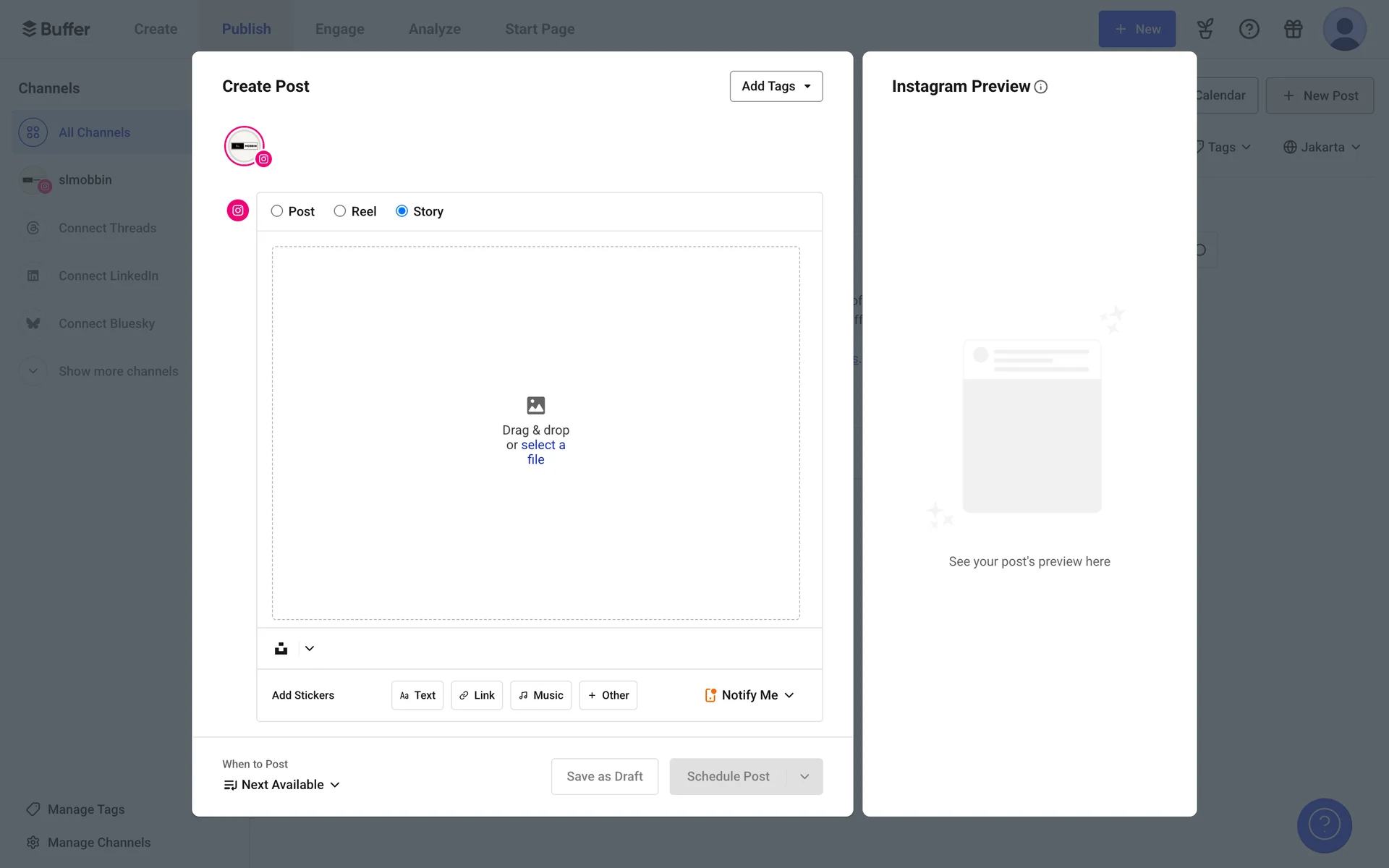
Task: Click the Instagram Preview info icon
Action: pos(1041,87)
